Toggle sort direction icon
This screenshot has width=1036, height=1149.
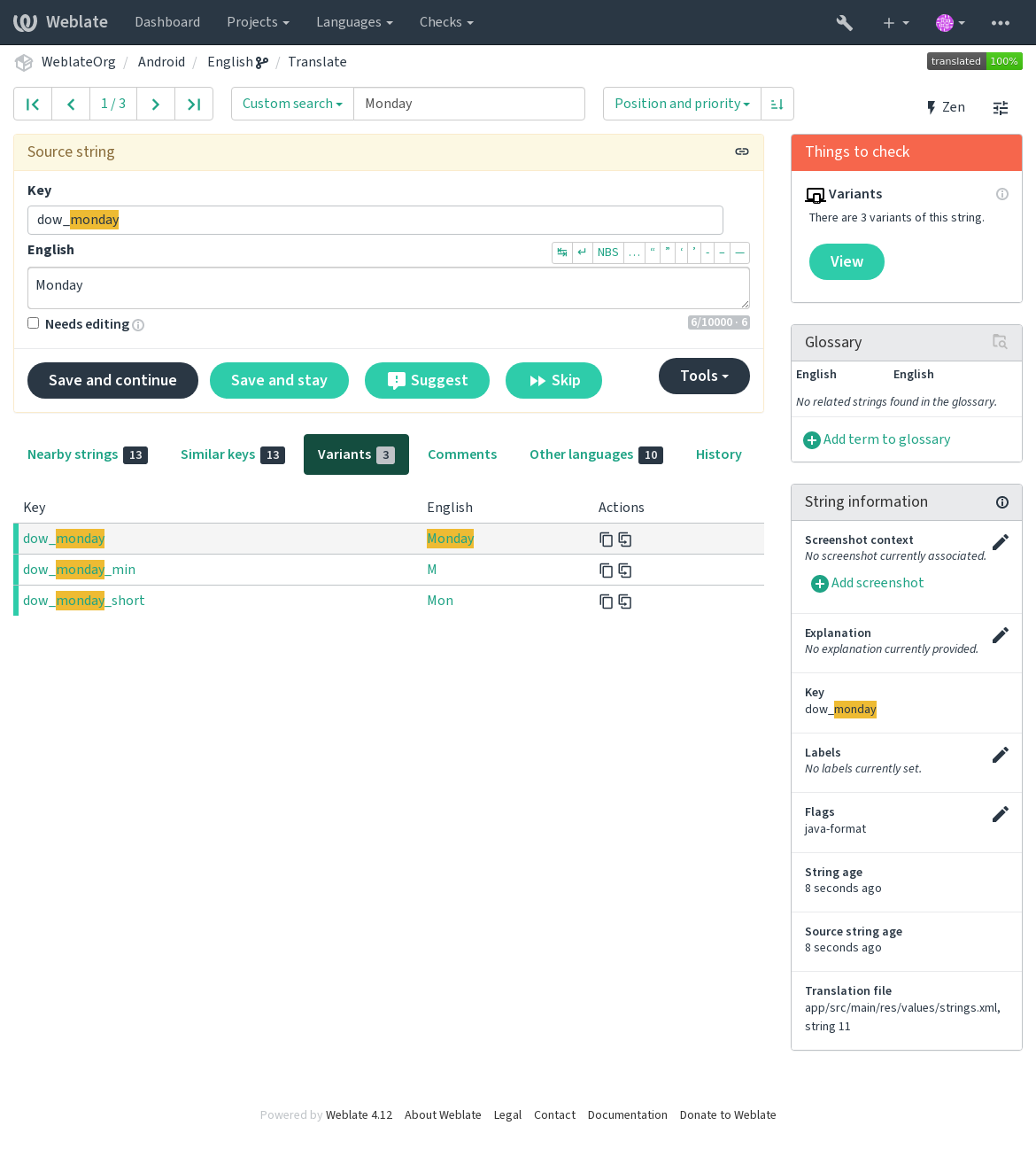tap(777, 104)
